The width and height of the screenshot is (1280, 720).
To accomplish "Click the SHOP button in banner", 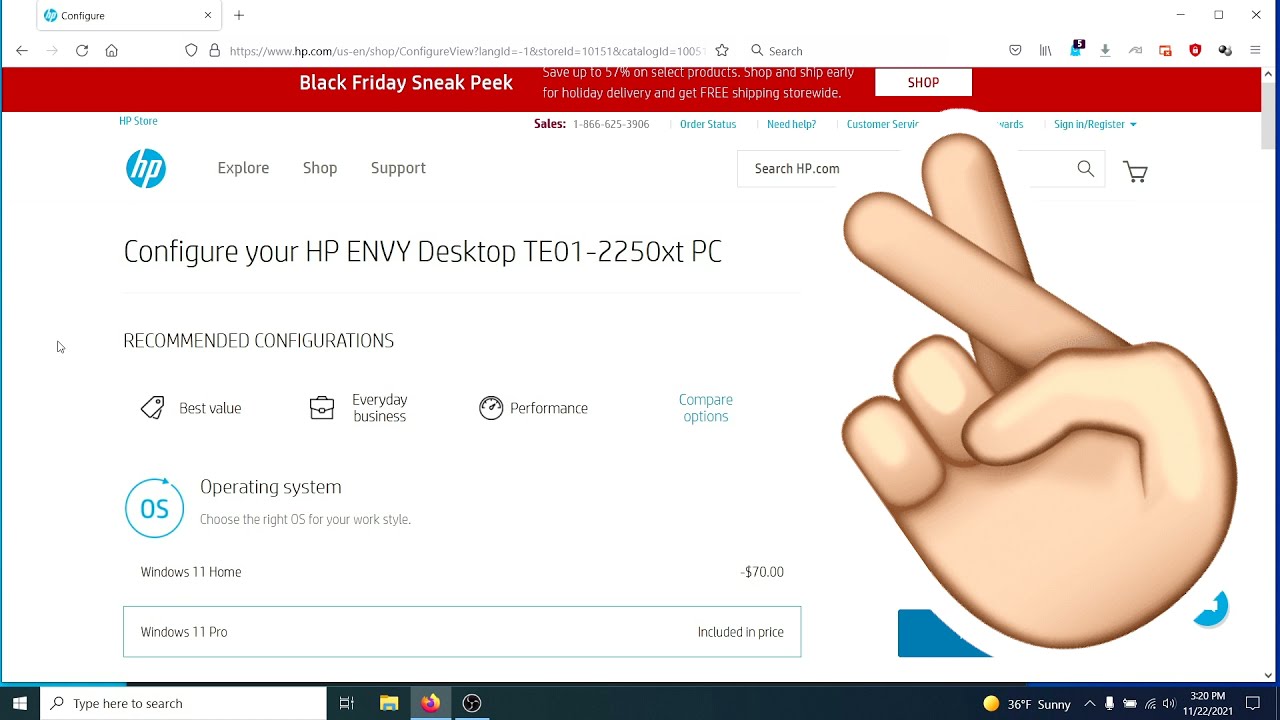I will (x=923, y=83).
